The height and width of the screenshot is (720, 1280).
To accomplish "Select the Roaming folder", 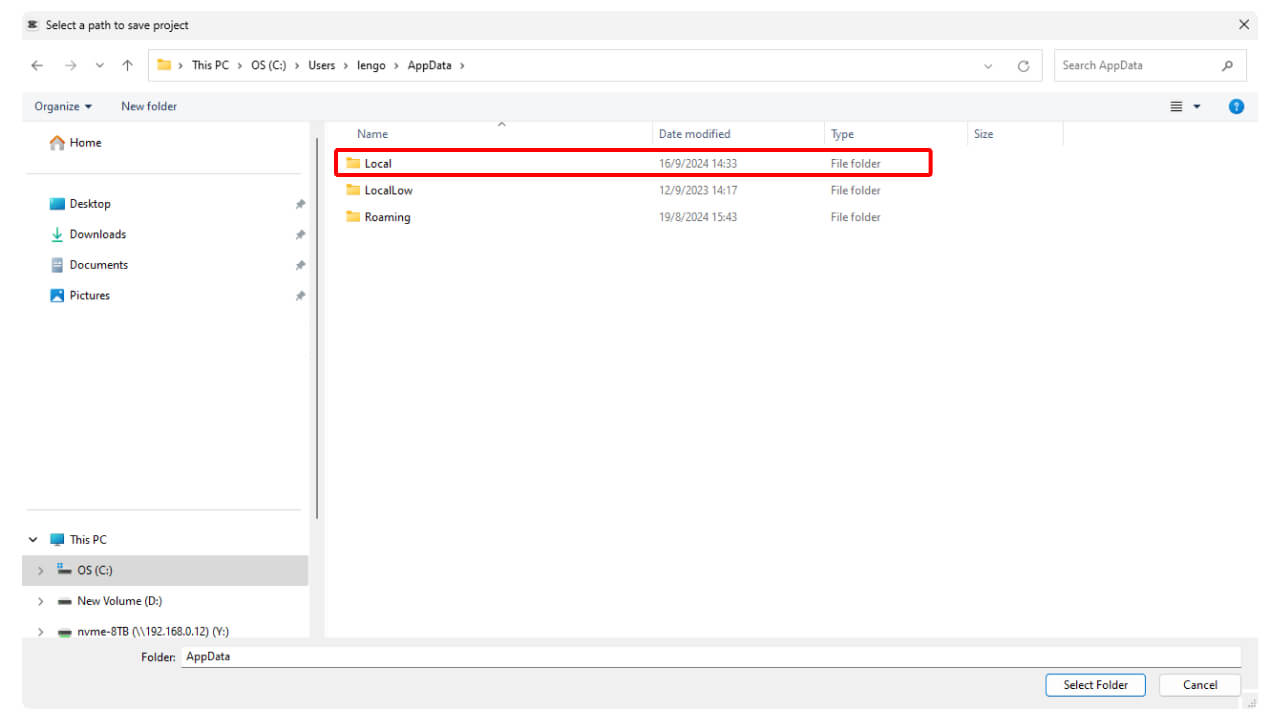I will [x=387, y=217].
